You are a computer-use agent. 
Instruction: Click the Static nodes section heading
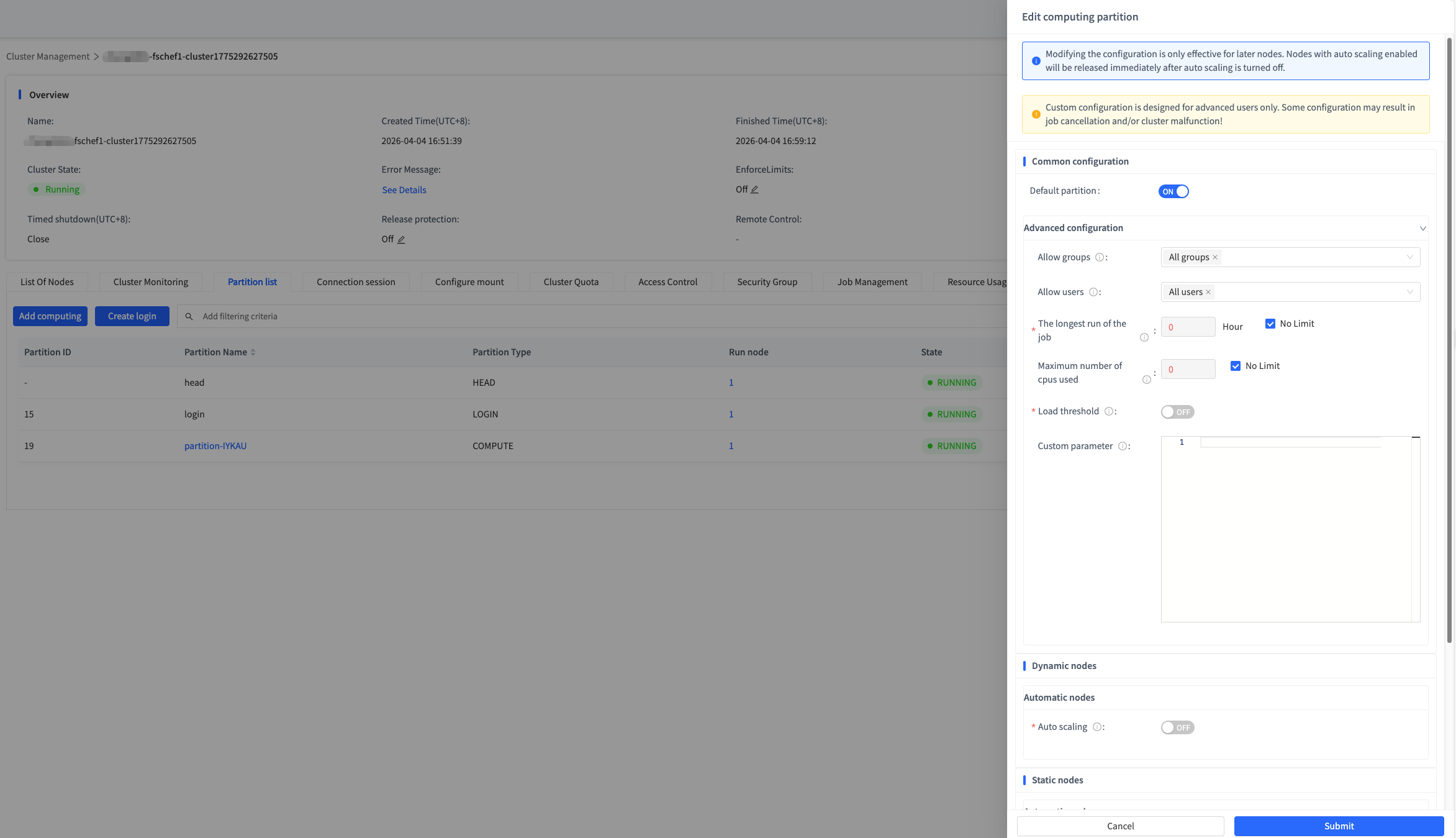coord(1057,780)
